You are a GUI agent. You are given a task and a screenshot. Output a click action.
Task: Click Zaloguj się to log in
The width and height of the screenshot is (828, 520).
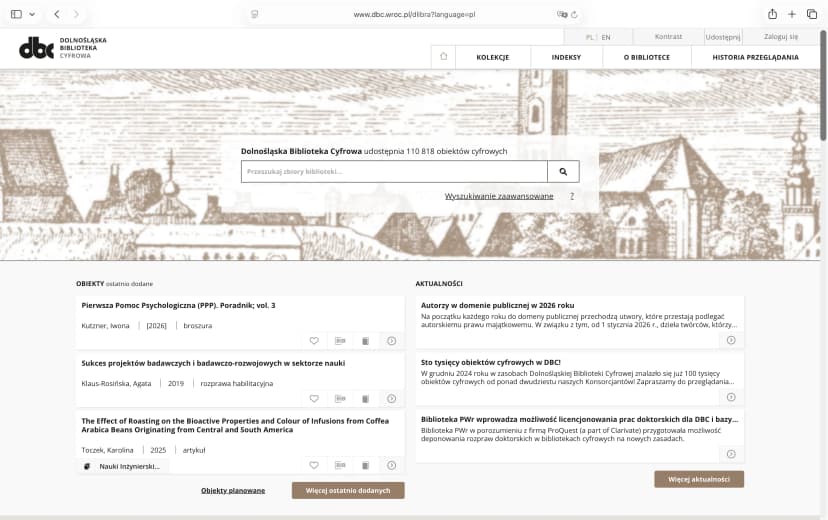coord(780,36)
